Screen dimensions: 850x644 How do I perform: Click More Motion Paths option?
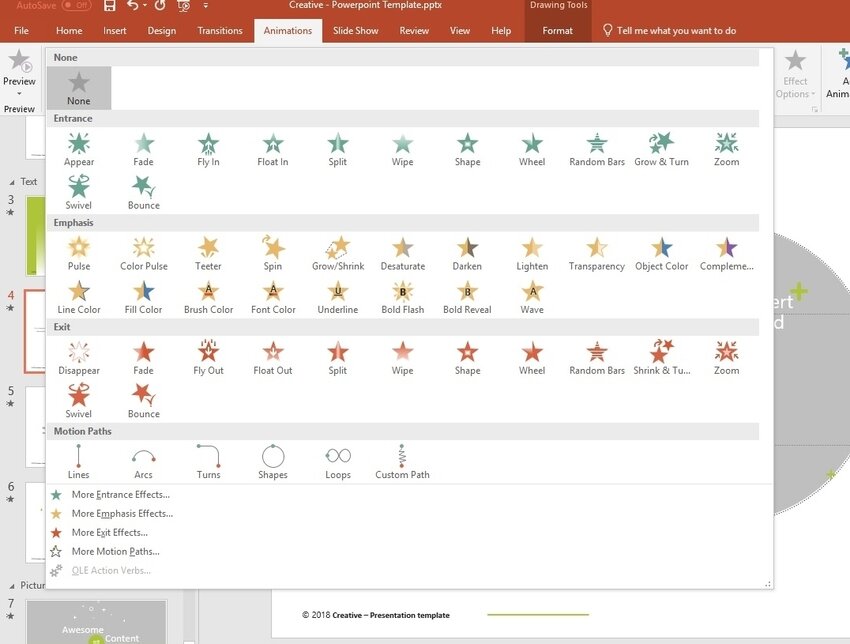(x=115, y=552)
